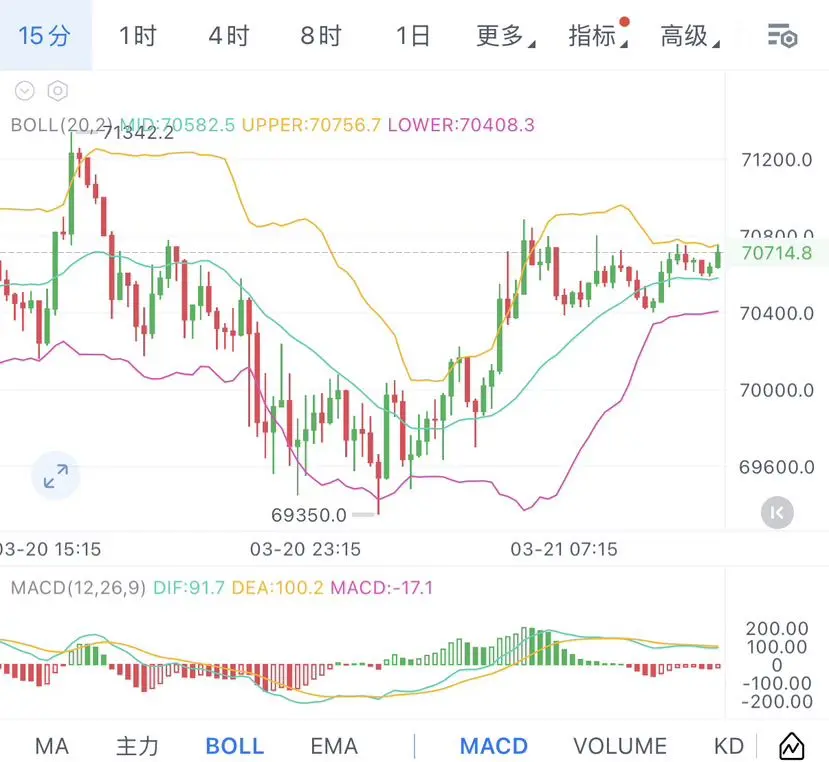Open chart settings list icon at top right
This screenshot has height=762, width=829.
tap(782, 36)
